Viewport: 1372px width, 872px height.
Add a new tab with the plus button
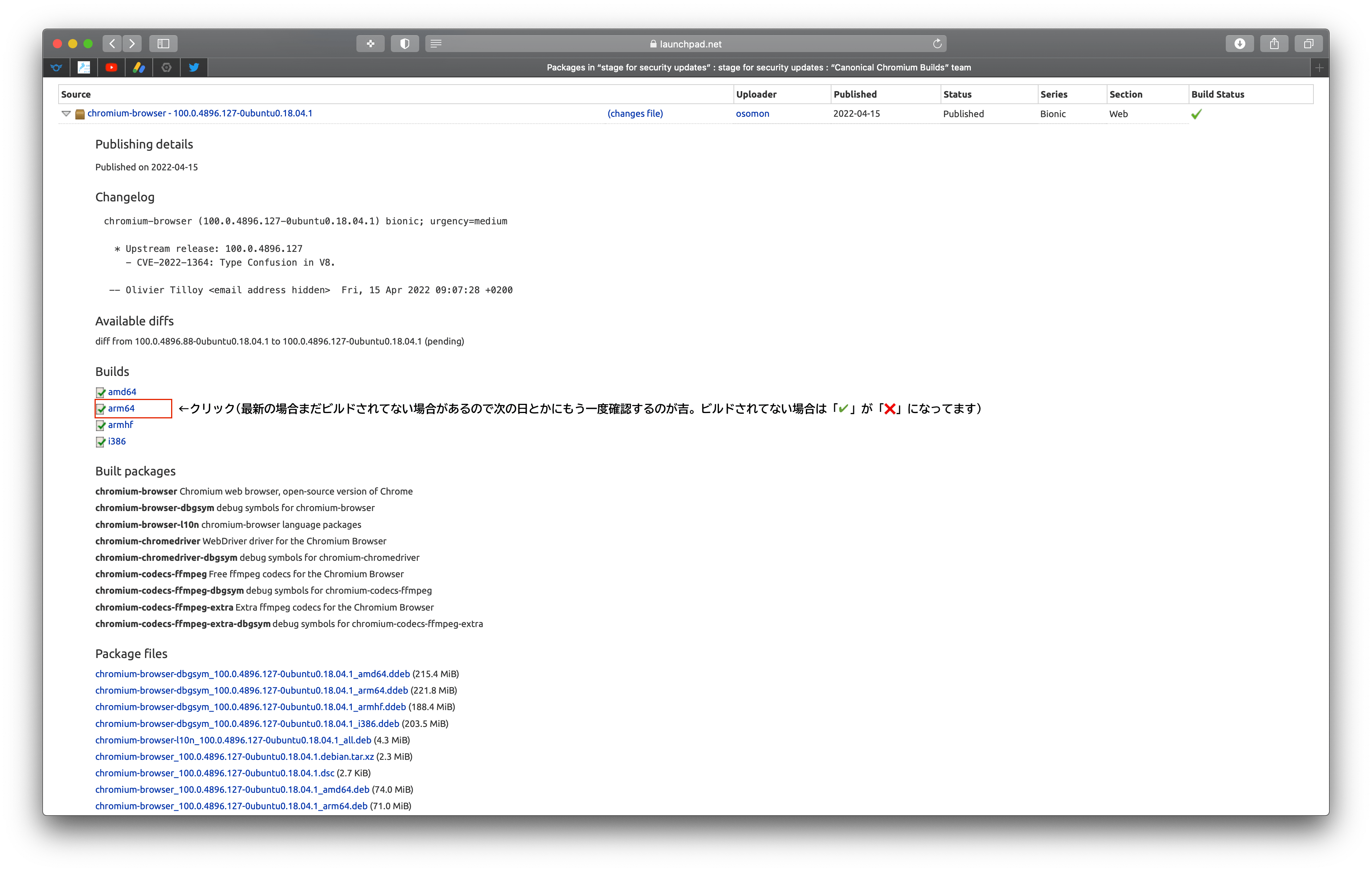click(x=1320, y=68)
